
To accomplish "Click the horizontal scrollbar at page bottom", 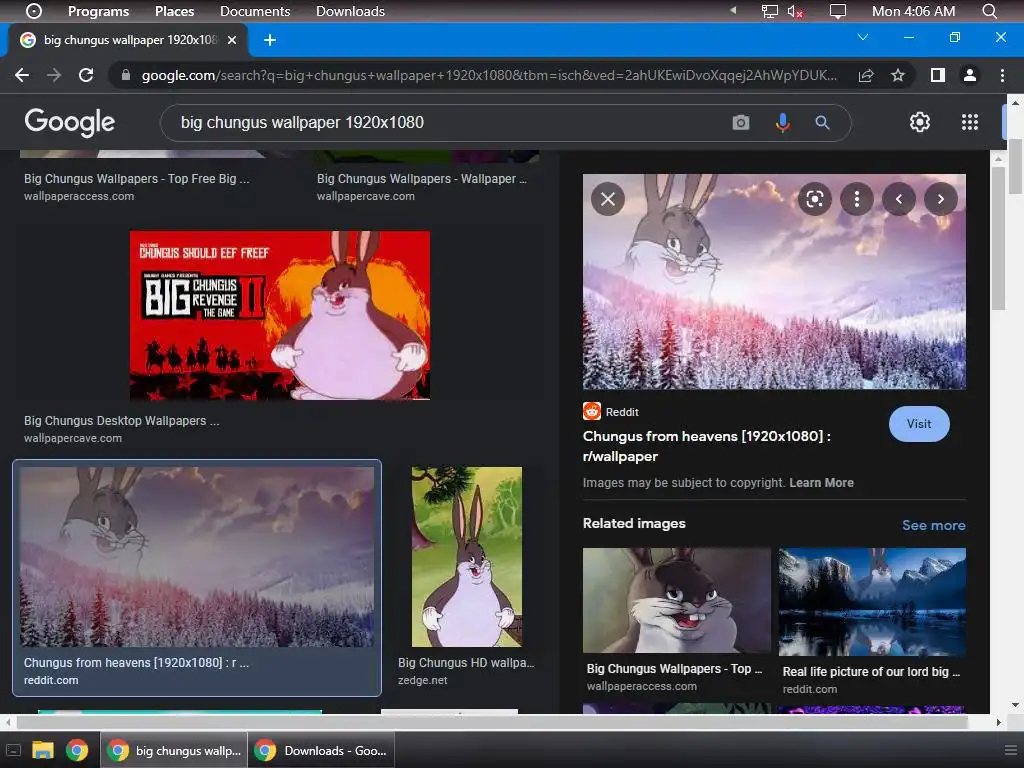I will pos(492,722).
